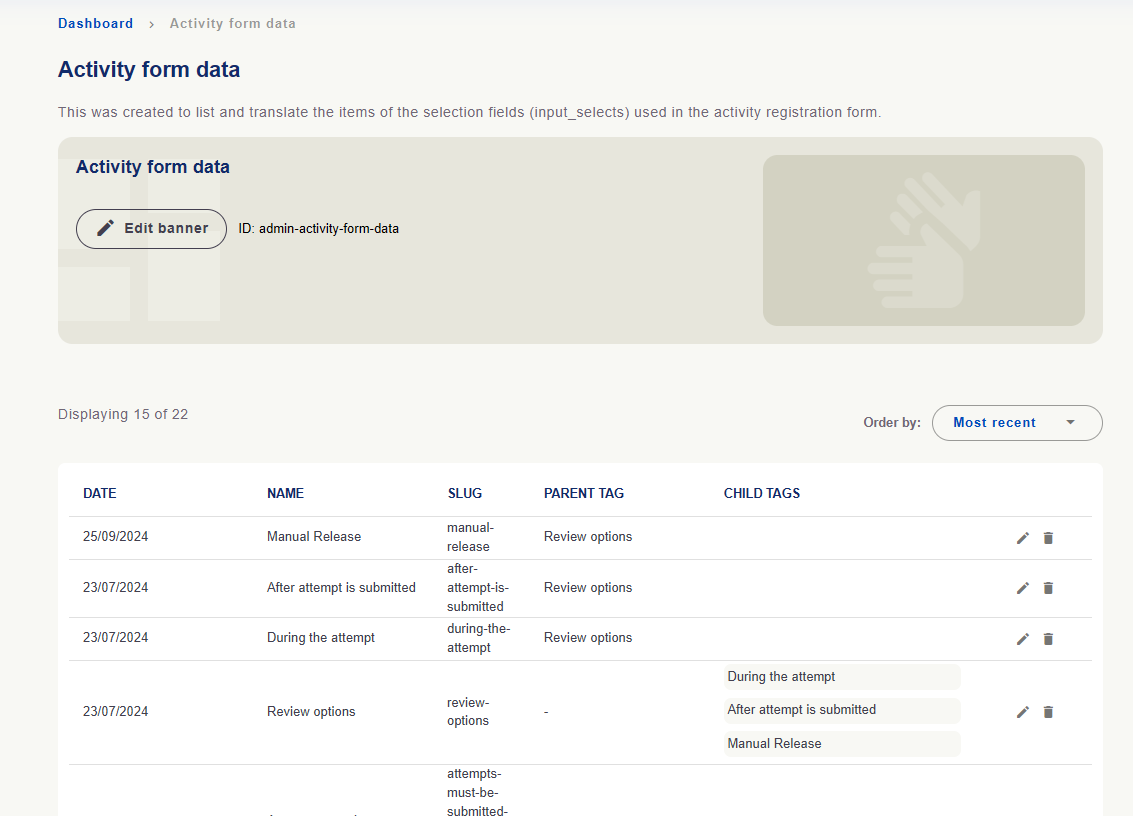The width and height of the screenshot is (1133, 816).
Task: Click the ID admin-activity-form-data text
Action: (319, 228)
